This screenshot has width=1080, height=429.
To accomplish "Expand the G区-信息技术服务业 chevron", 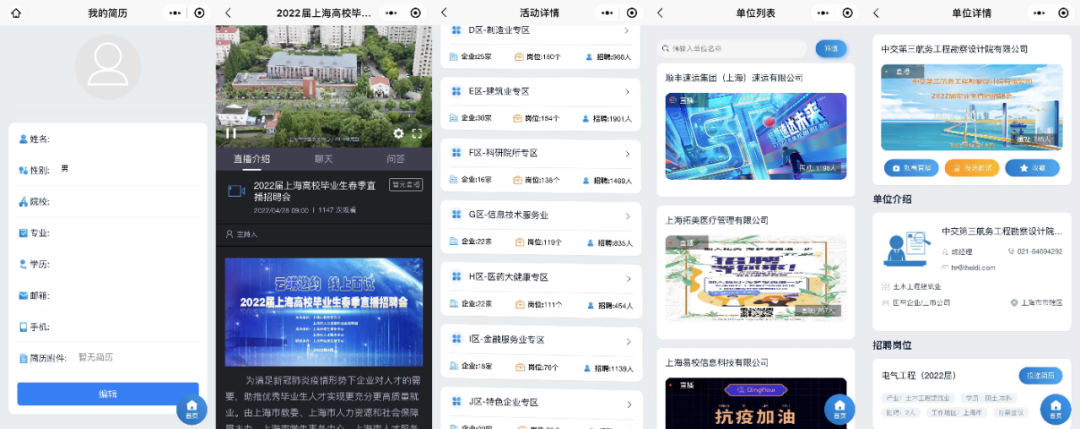I will pos(627,215).
